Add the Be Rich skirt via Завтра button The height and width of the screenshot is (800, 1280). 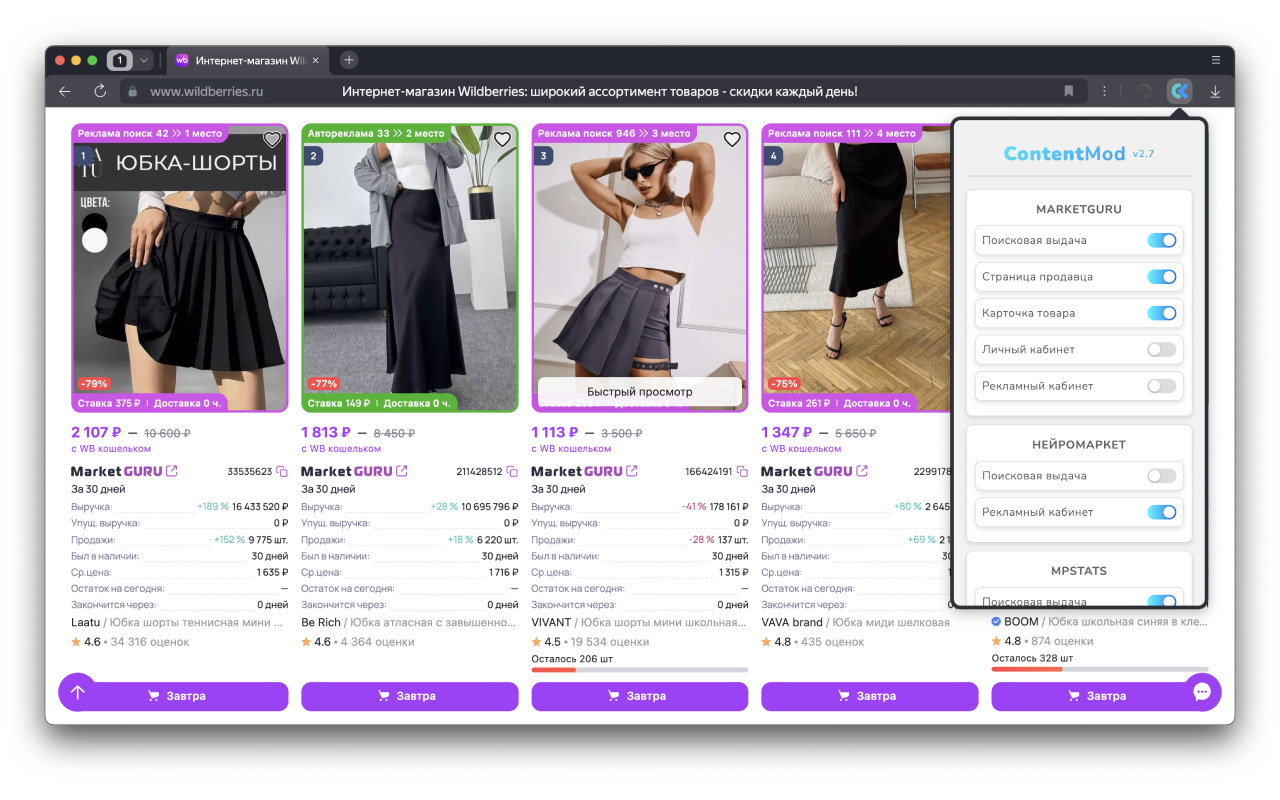[410, 696]
